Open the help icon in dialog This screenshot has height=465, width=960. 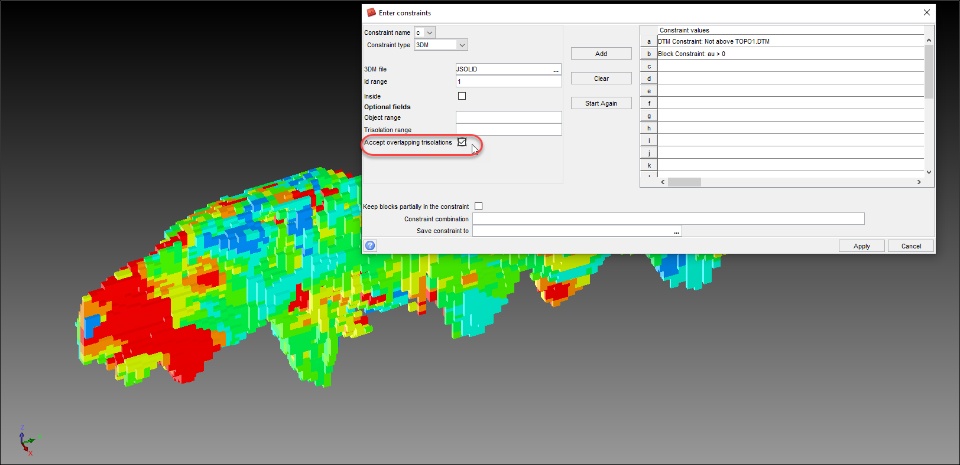pos(370,245)
